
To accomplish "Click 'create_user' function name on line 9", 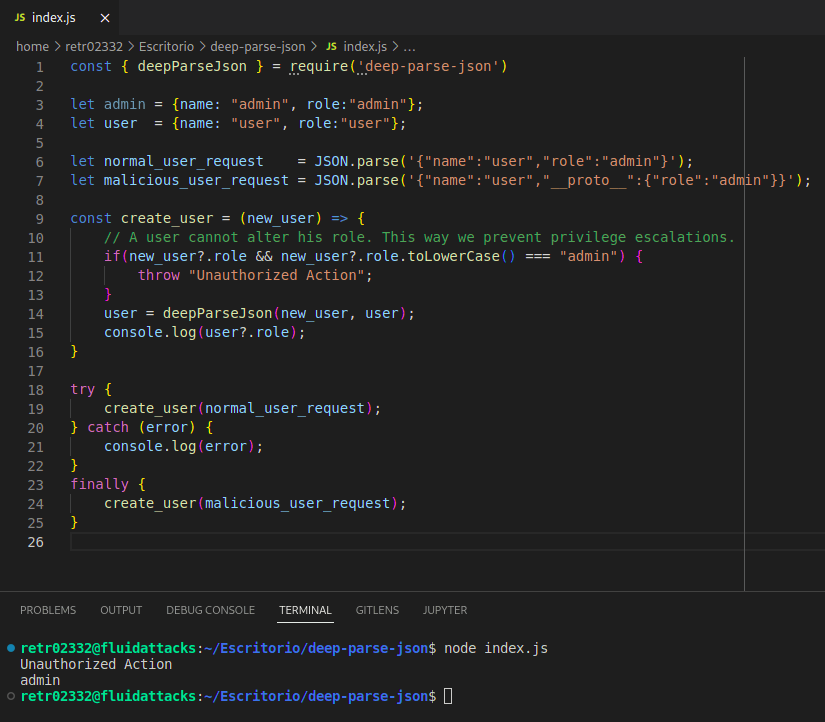I will [167, 218].
